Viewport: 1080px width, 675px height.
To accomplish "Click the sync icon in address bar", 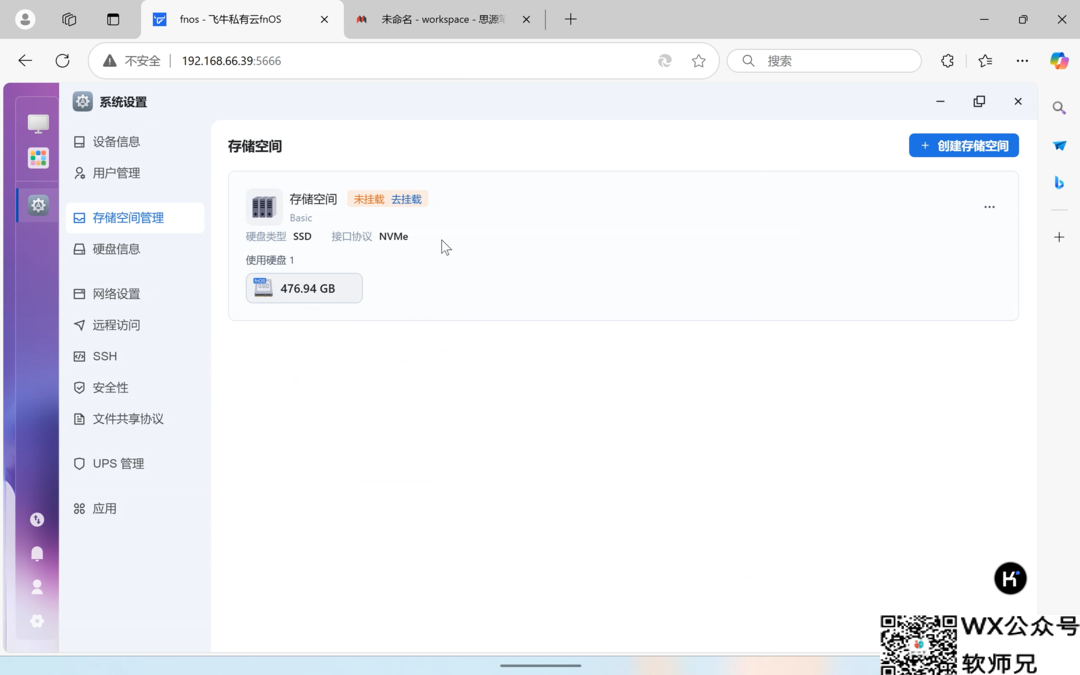I will click(665, 61).
